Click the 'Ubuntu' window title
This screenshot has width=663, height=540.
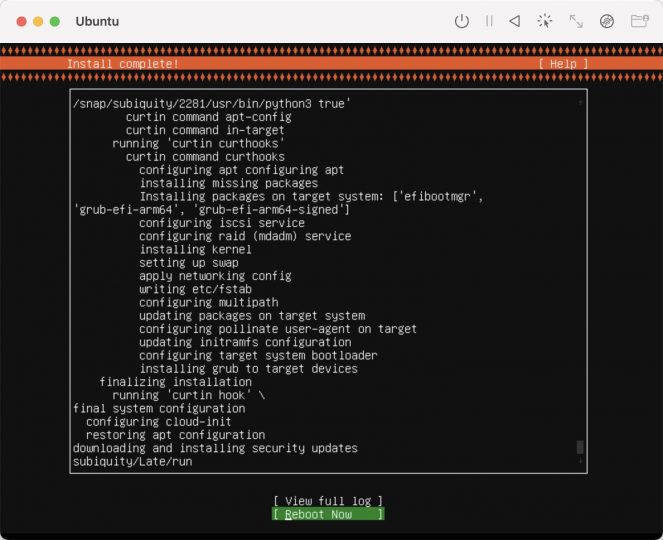[97, 21]
